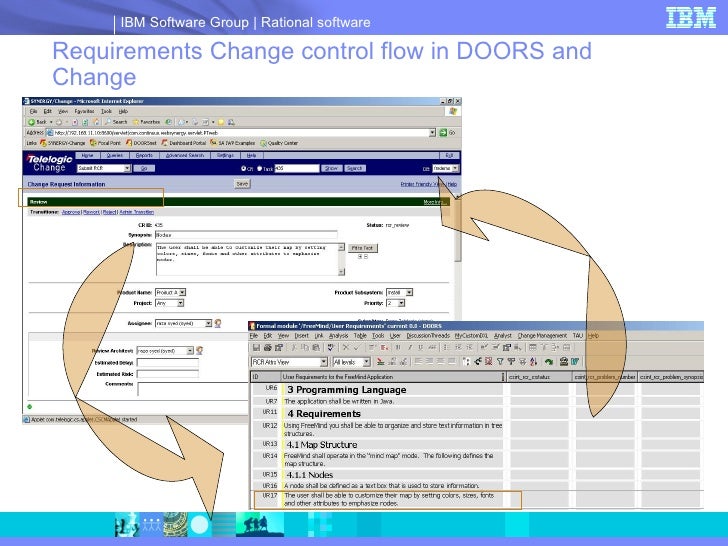The width and height of the screenshot is (728, 546).
Task: Open the DOORSnet link in the Links bar
Action: [142, 143]
